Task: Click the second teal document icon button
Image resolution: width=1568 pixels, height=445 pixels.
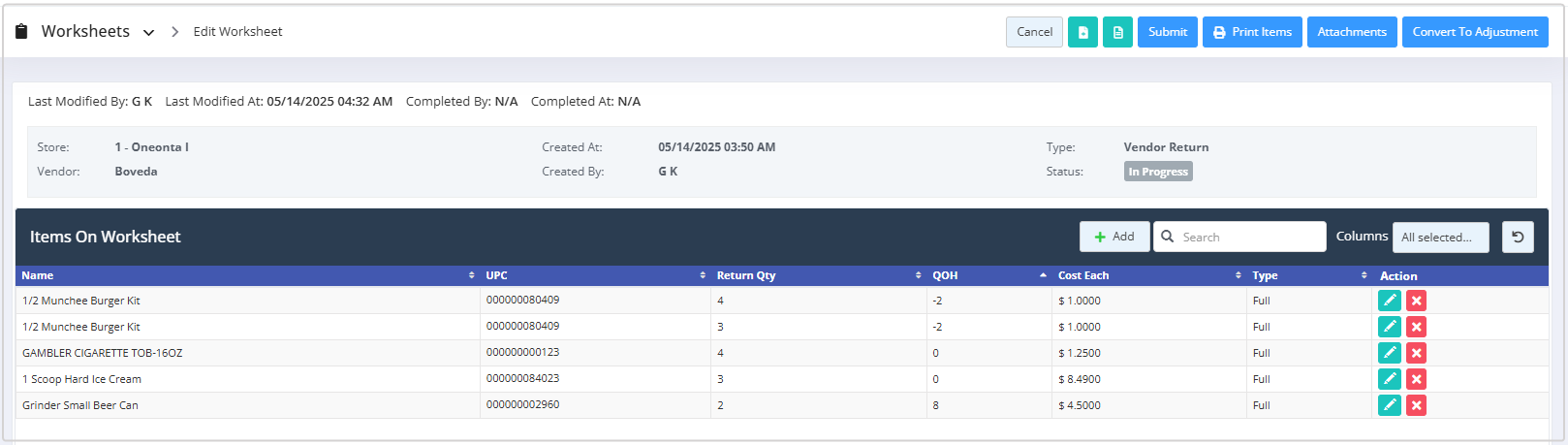Action: (x=1117, y=32)
